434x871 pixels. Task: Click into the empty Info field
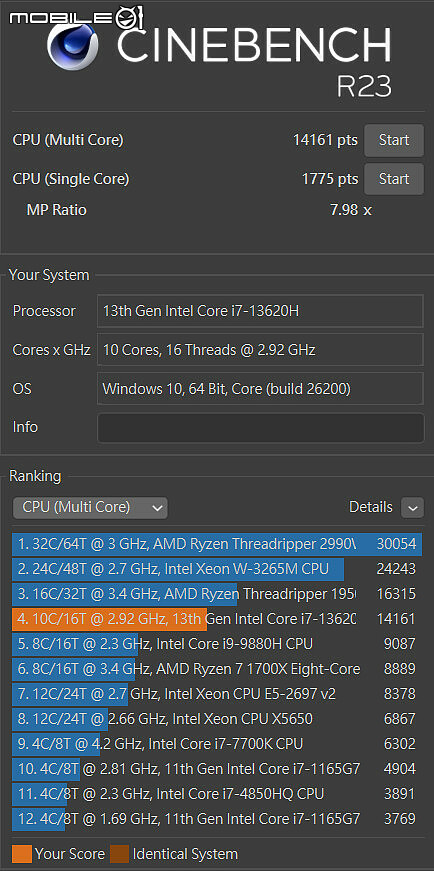[x=261, y=428]
